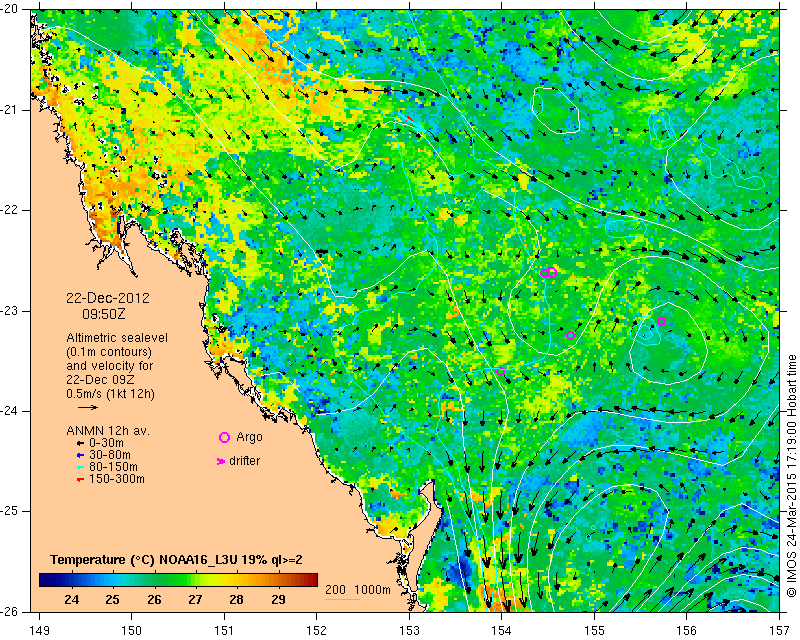This screenshot has width=800, height=640.
Task: Click the Argo float marker near 154.7E 23.2S
Action: 570,335
